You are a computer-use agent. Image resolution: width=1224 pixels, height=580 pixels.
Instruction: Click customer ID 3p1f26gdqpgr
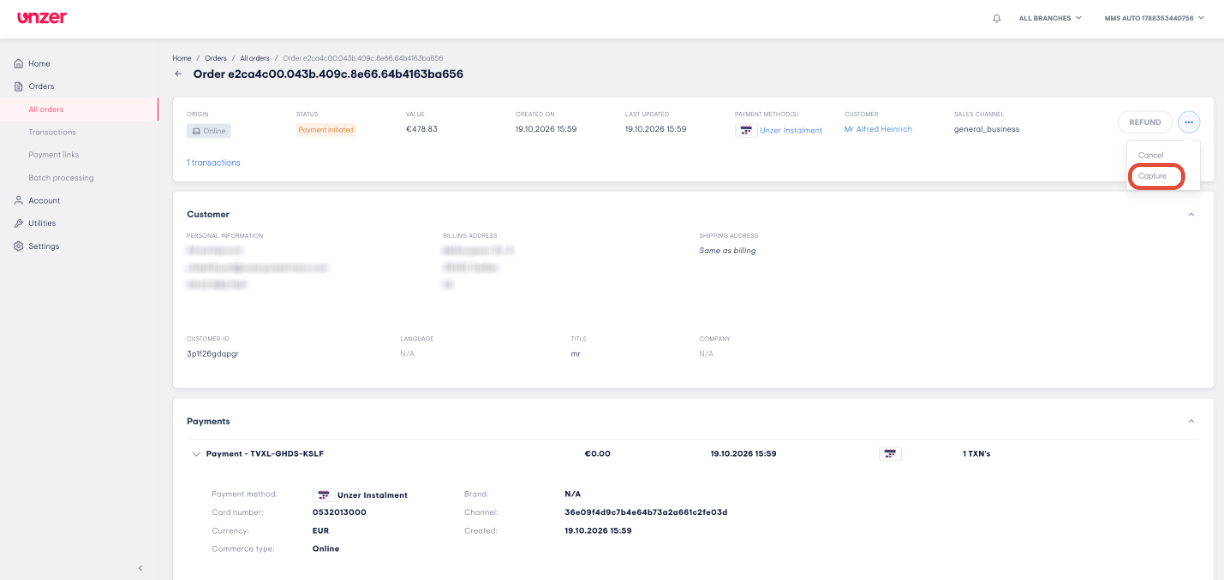click(212, 354)
